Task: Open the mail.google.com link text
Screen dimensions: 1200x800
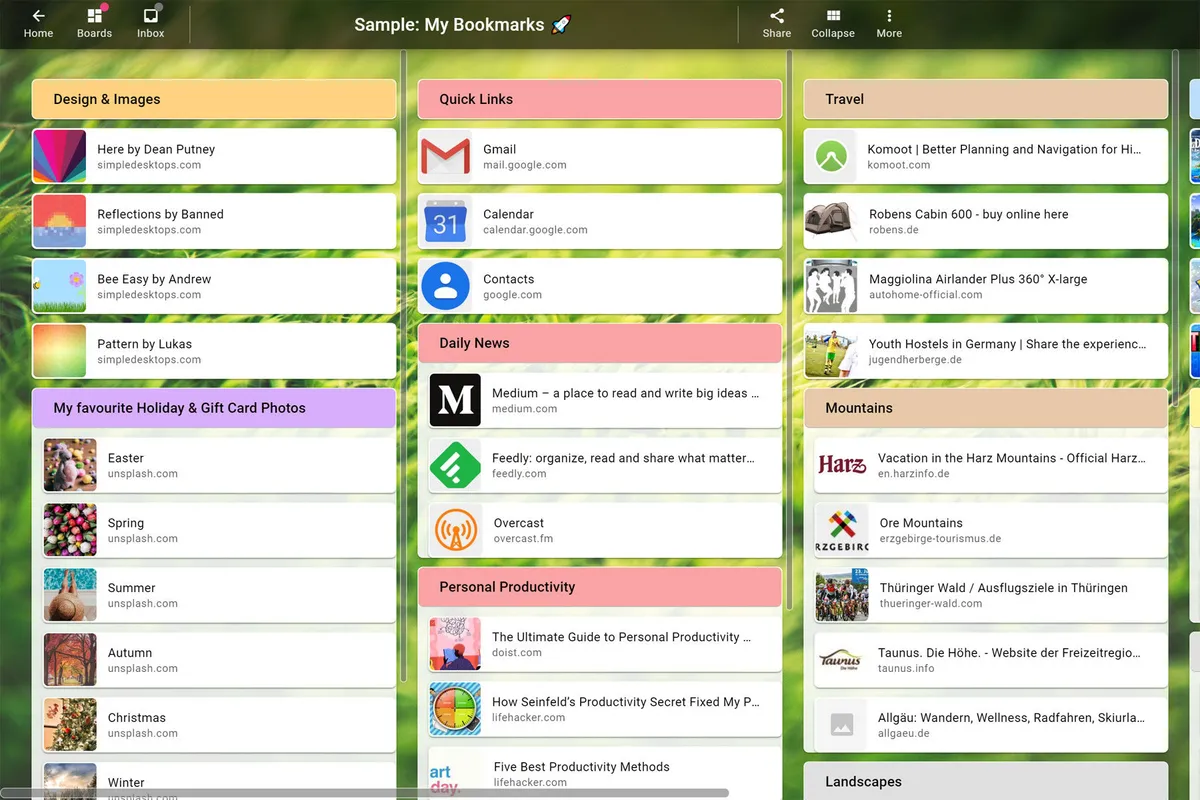Action: tap(525, 165)
